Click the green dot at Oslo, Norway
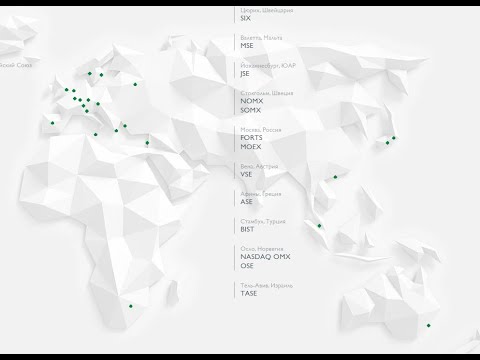 90,73
